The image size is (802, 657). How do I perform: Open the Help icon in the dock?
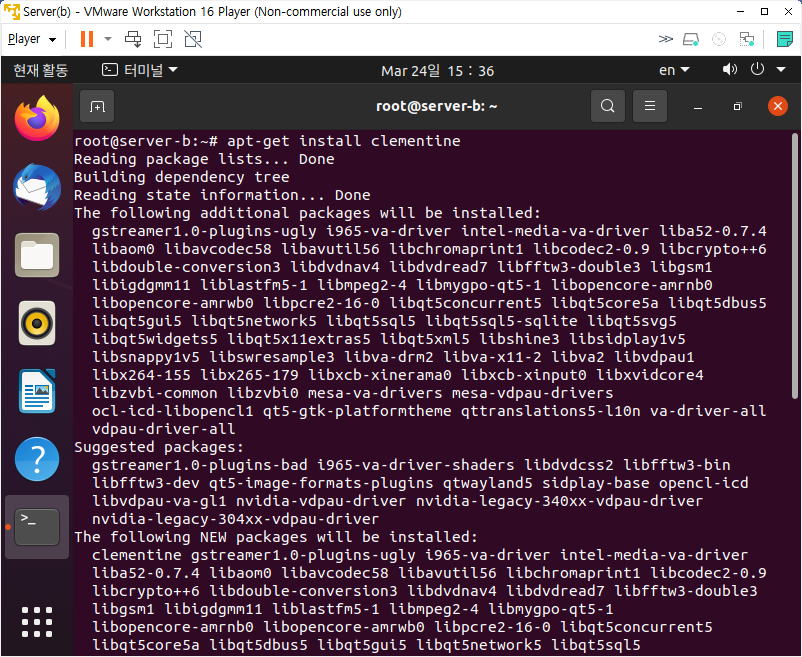point(37,459)
